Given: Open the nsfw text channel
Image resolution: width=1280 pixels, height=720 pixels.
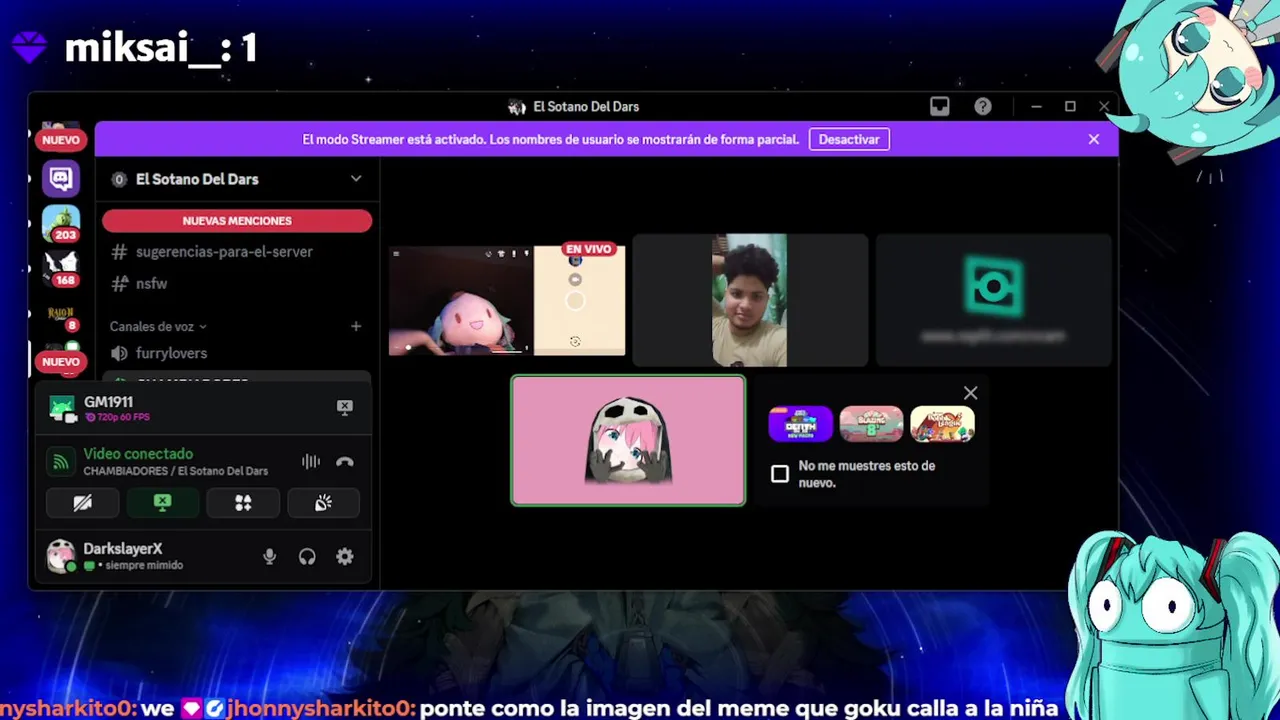Looking at the screenshot, I should point(151,284).
